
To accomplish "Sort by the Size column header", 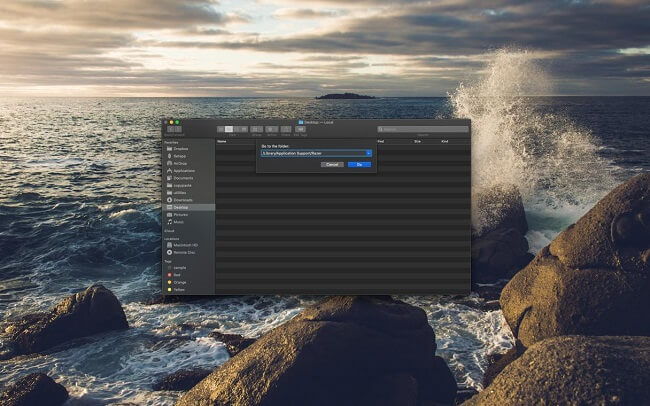I will pyautogui.click(x=417, y=141).
